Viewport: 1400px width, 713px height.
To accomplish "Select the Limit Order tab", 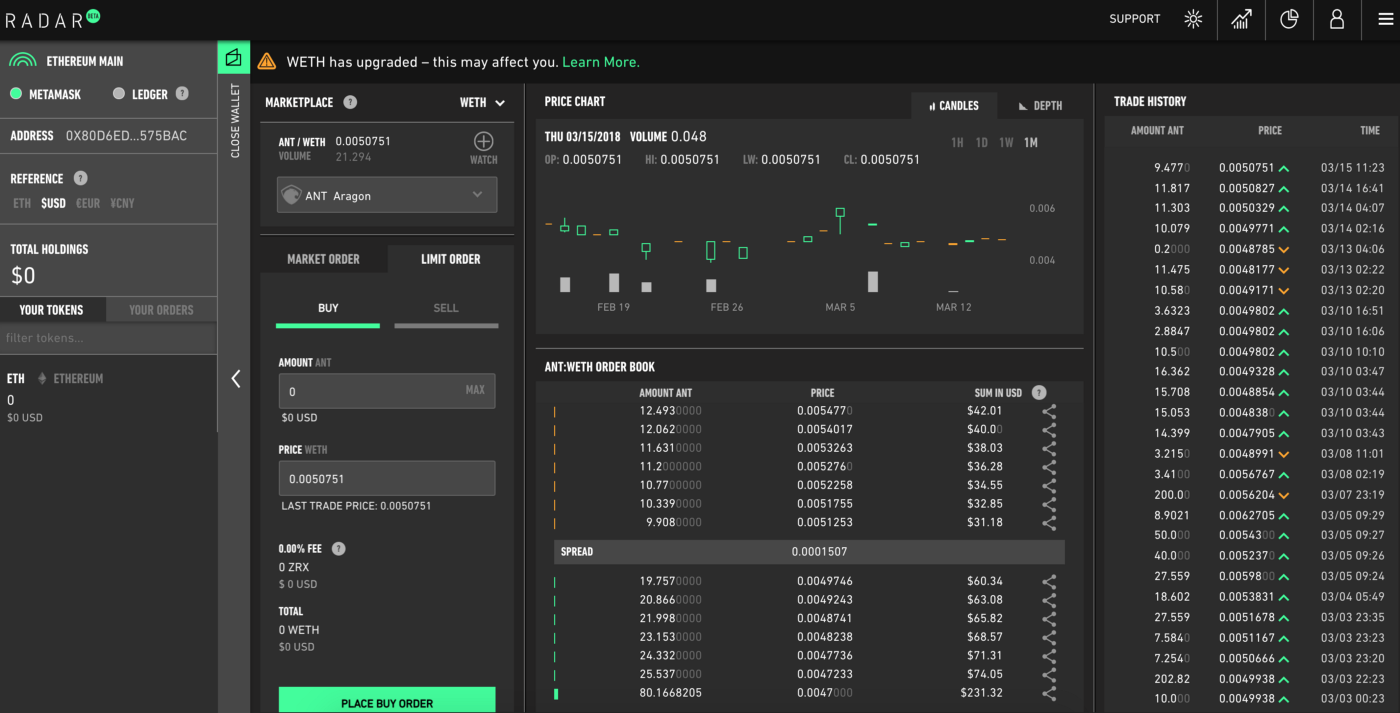I will (x=451, y=259).
